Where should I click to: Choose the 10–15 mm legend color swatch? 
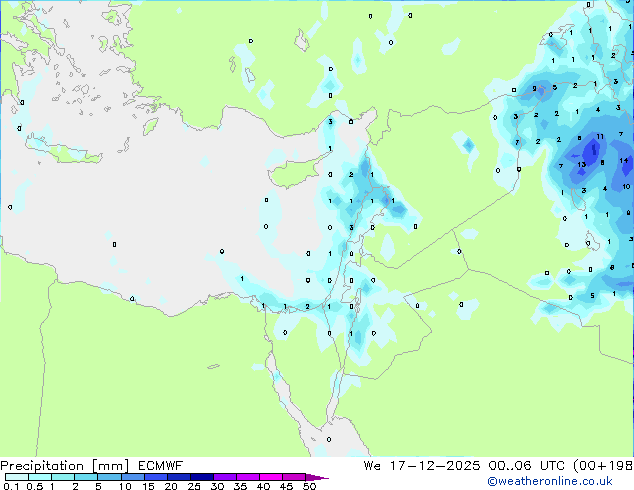click(x=132, y=477)
